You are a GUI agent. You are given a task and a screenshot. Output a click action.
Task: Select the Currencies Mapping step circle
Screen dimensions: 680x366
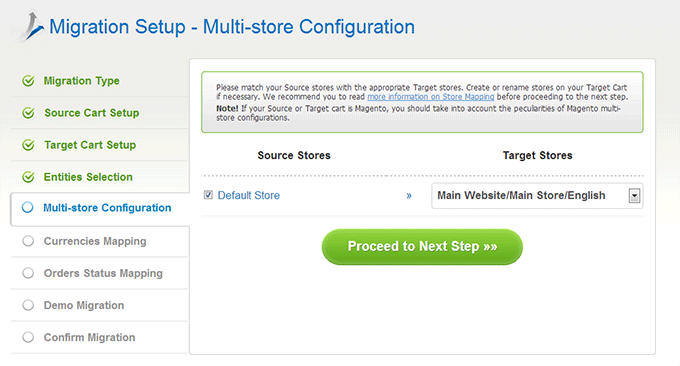point(28,241)
